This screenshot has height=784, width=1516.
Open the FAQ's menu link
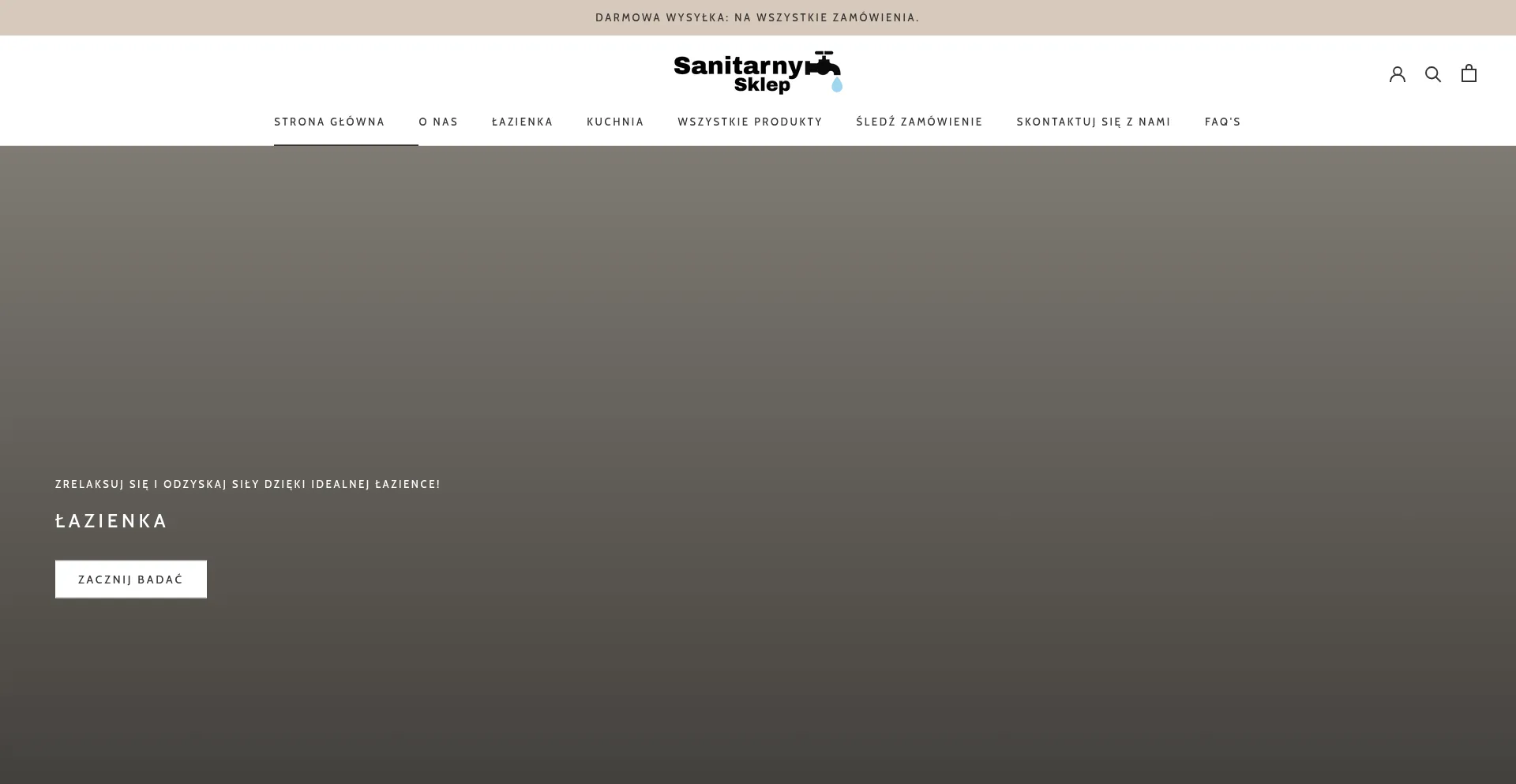pos(1222,122)
